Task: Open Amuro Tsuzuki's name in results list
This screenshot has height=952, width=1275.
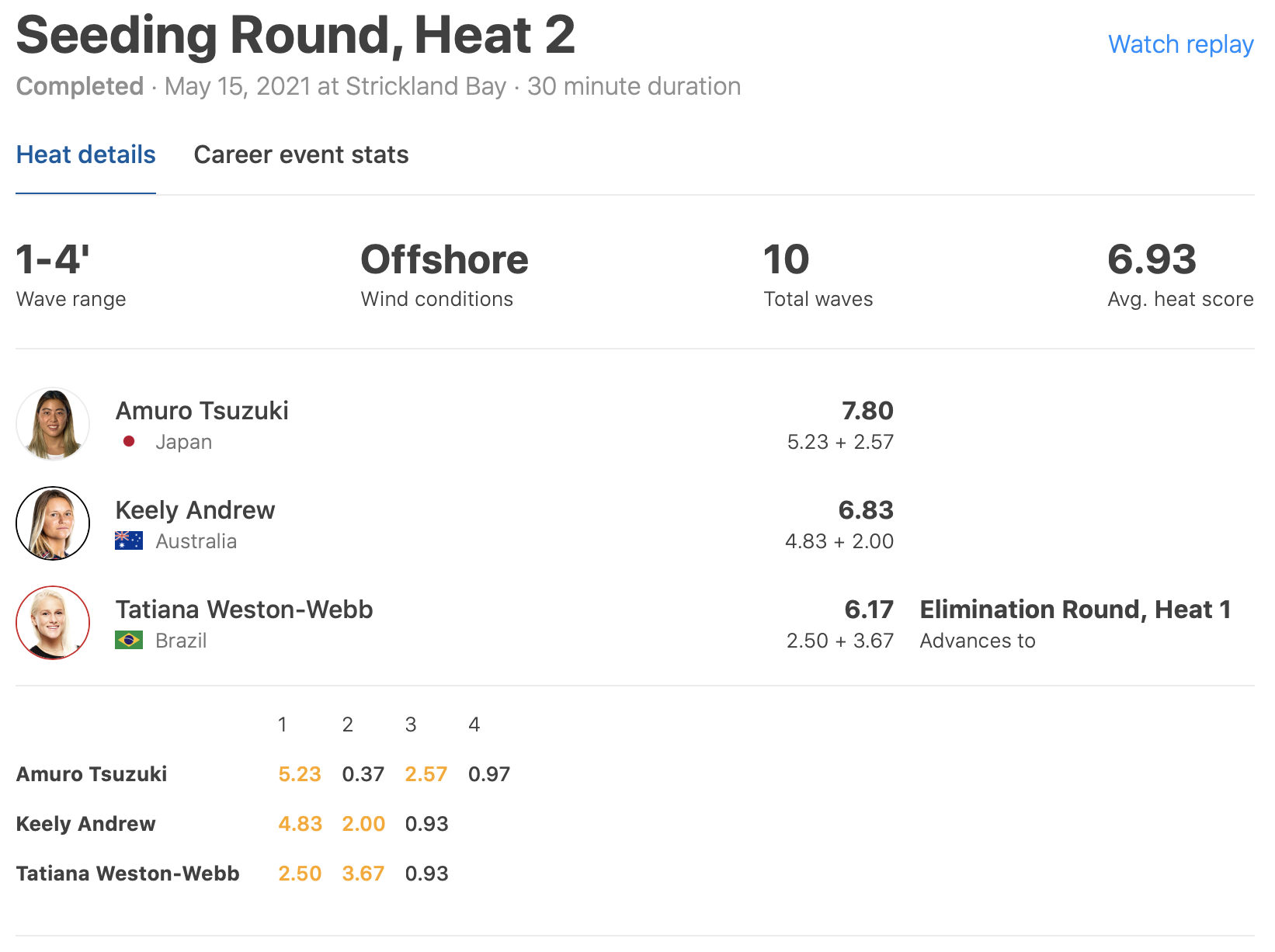Action: 202,411
